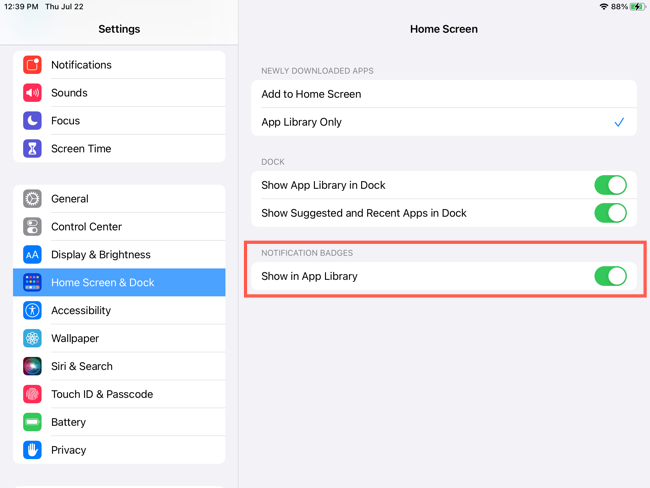Tap the Screen Time hourglass icon

[32, 149]
